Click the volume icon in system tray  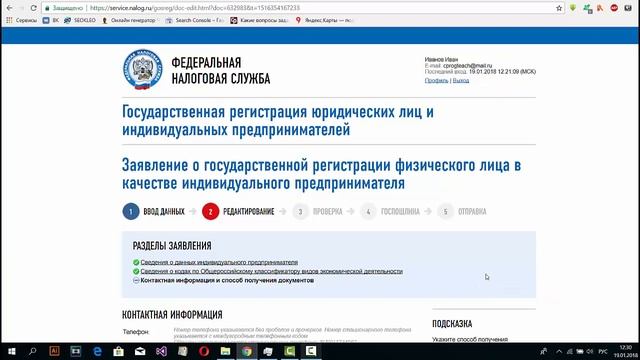(590, 351)
